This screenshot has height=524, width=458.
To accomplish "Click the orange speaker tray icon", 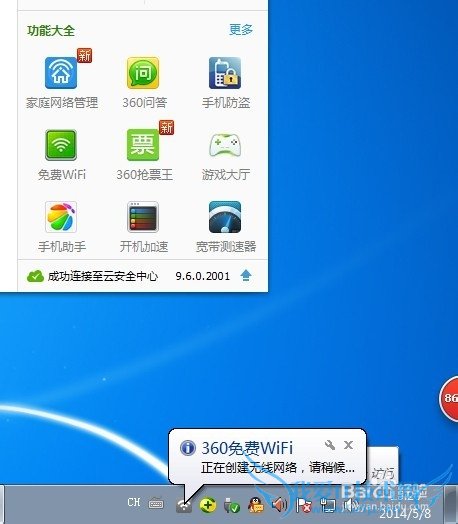I will click(279, 505).
